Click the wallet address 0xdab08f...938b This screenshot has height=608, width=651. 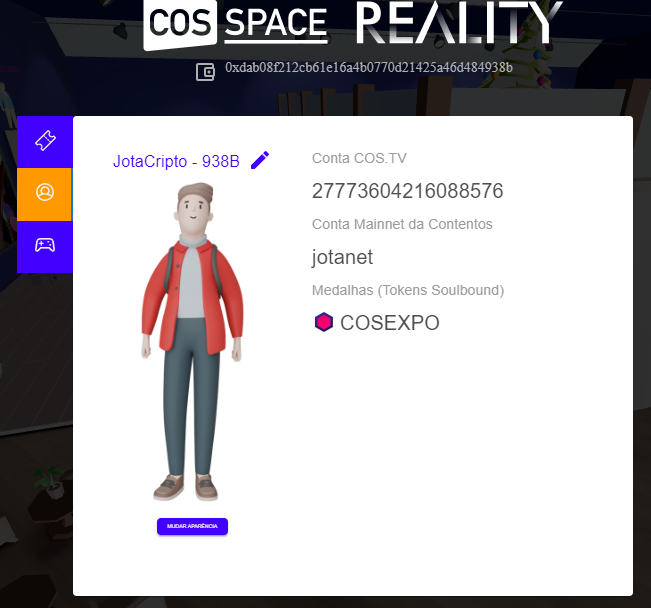click(369, 68)
